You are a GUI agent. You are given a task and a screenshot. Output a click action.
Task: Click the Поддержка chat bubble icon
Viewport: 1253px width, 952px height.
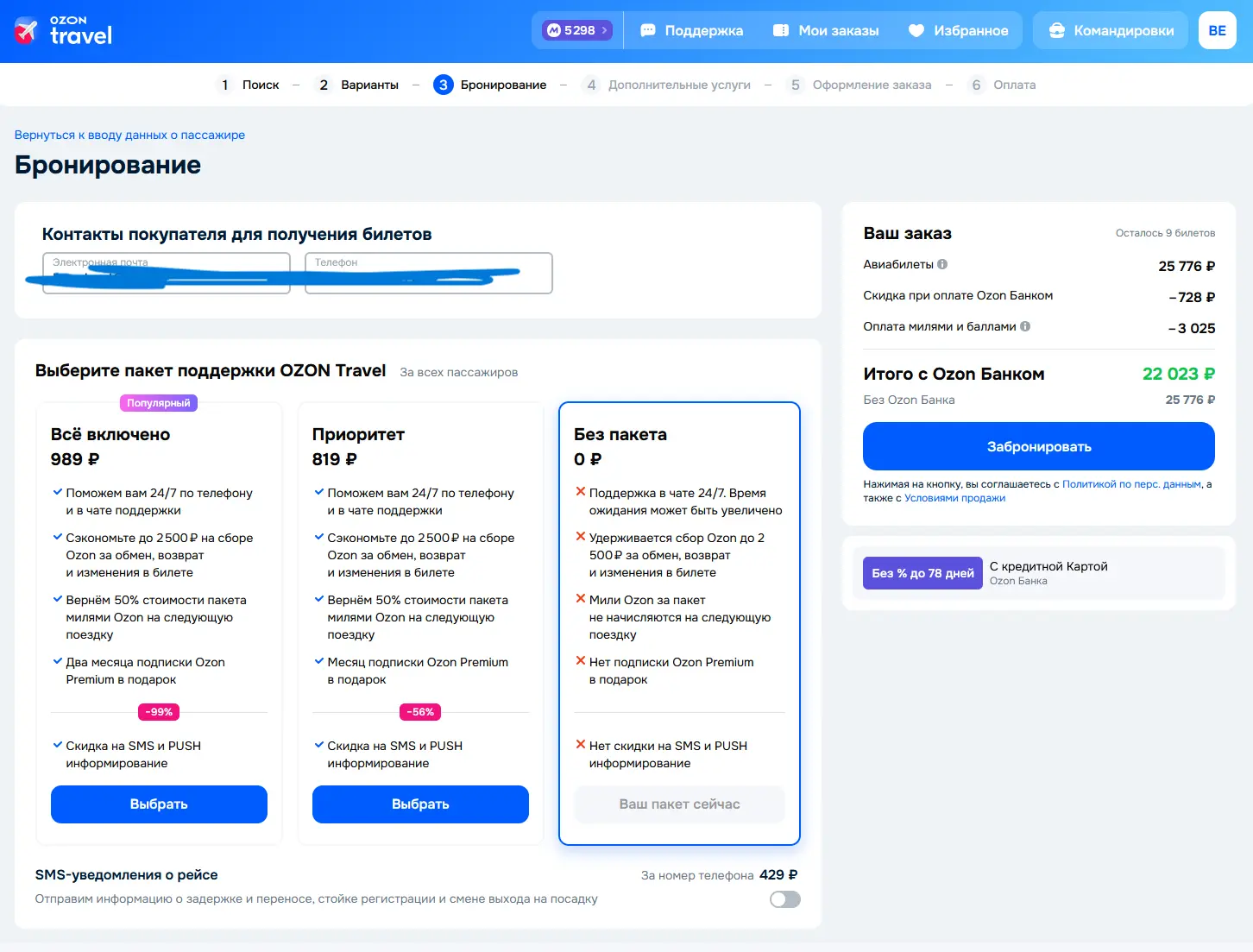click(648, 30)
